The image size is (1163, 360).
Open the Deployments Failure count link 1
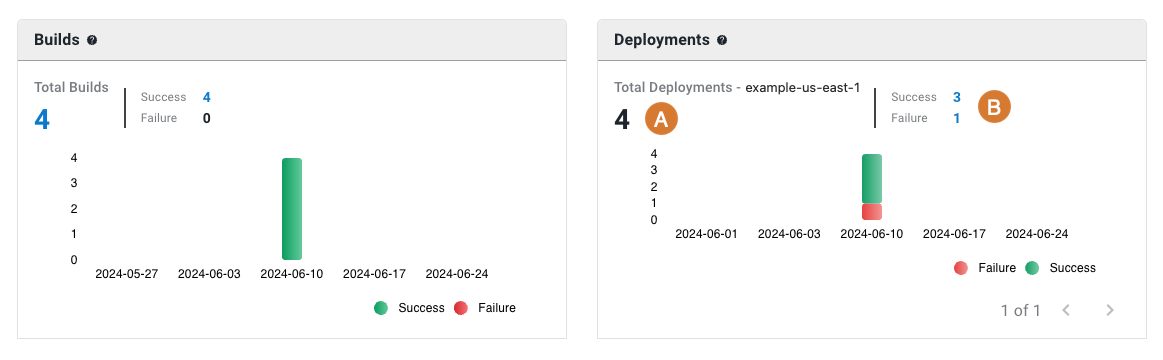coord(957,118)
